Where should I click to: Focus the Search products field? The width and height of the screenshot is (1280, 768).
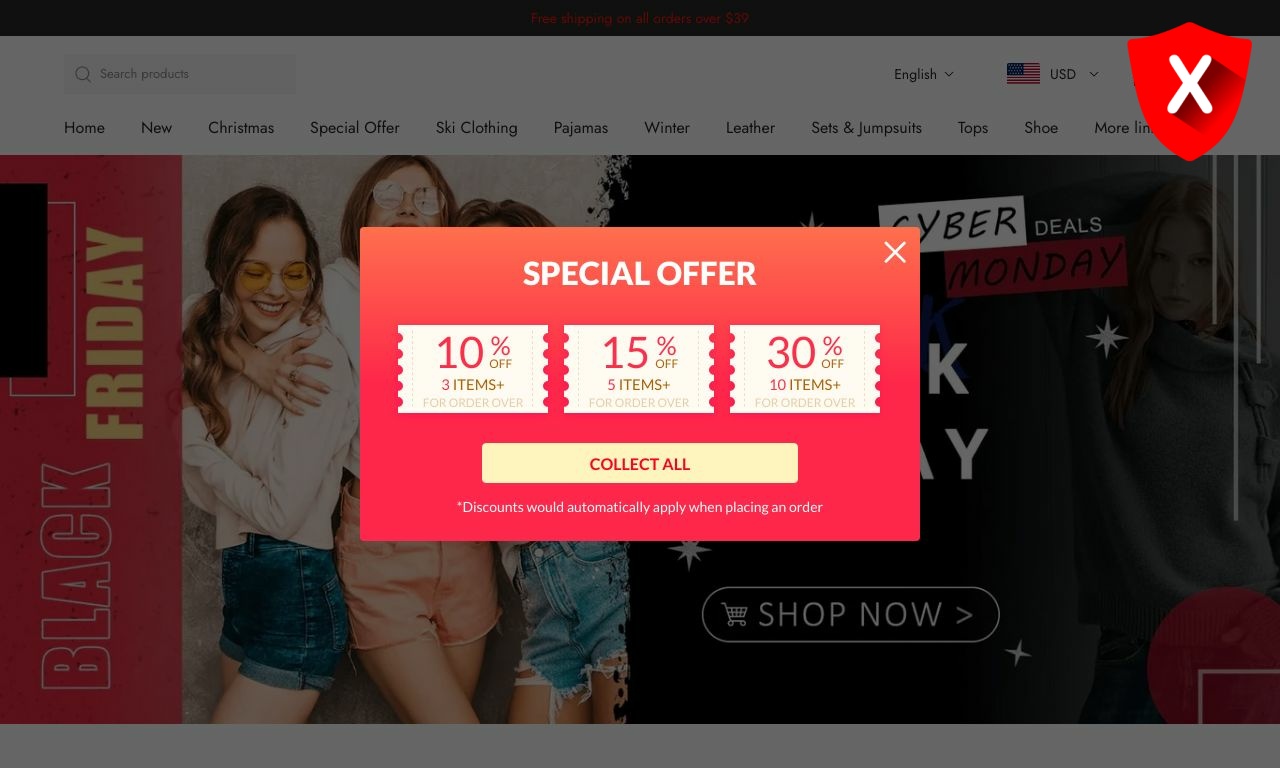tap(180, 74)
